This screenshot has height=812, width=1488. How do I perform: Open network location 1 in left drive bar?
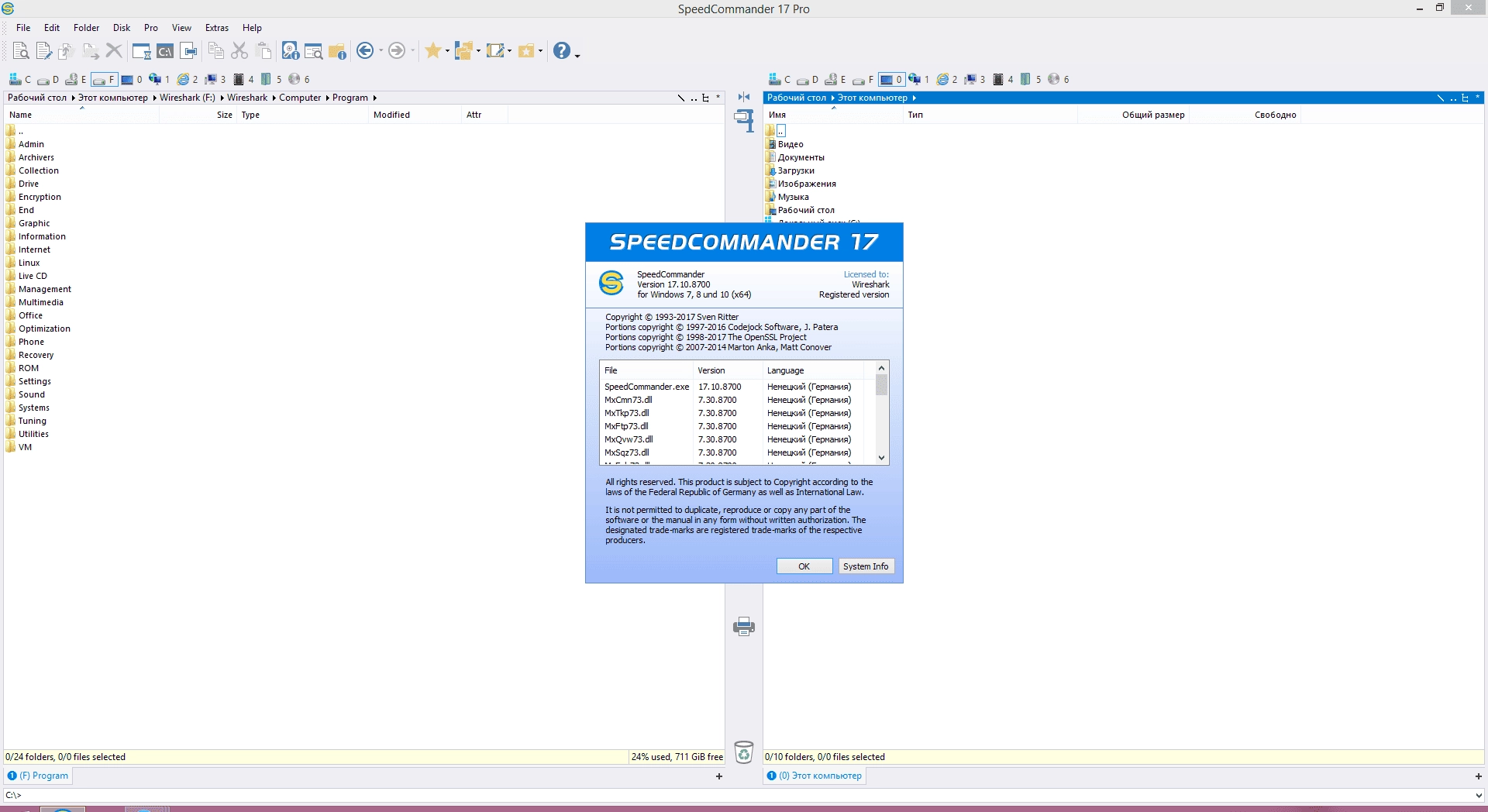[x=159, y=79]
